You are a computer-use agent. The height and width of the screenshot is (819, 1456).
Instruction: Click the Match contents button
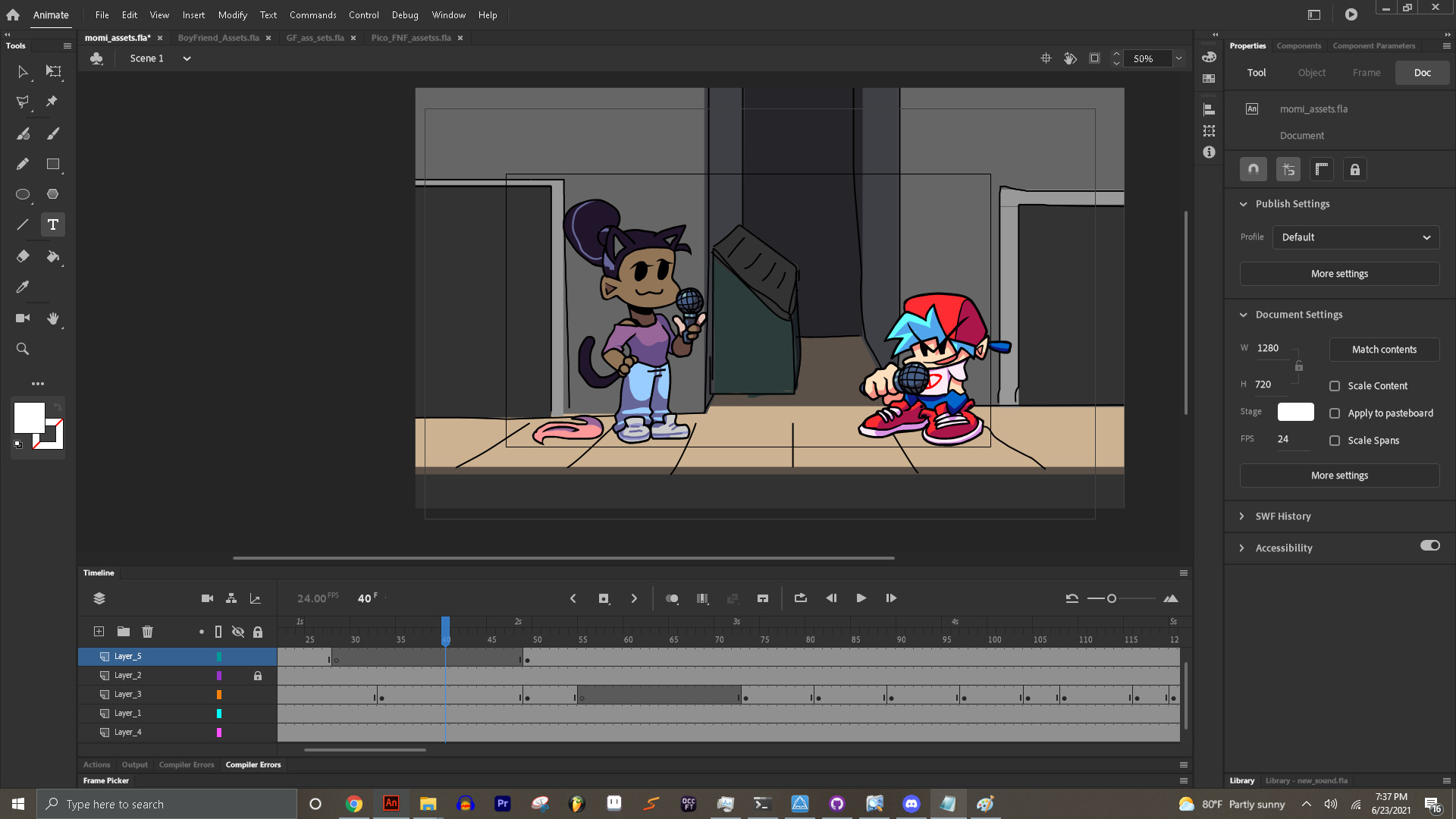(x=1383, y=350)
